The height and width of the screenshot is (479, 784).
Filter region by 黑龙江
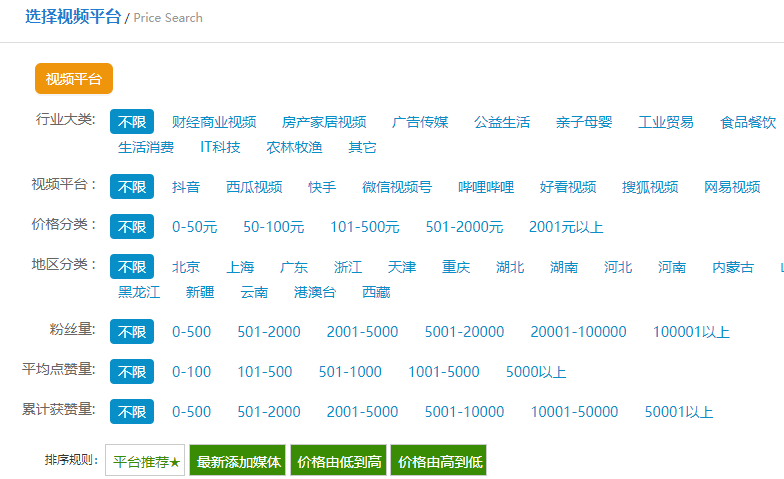139,292
